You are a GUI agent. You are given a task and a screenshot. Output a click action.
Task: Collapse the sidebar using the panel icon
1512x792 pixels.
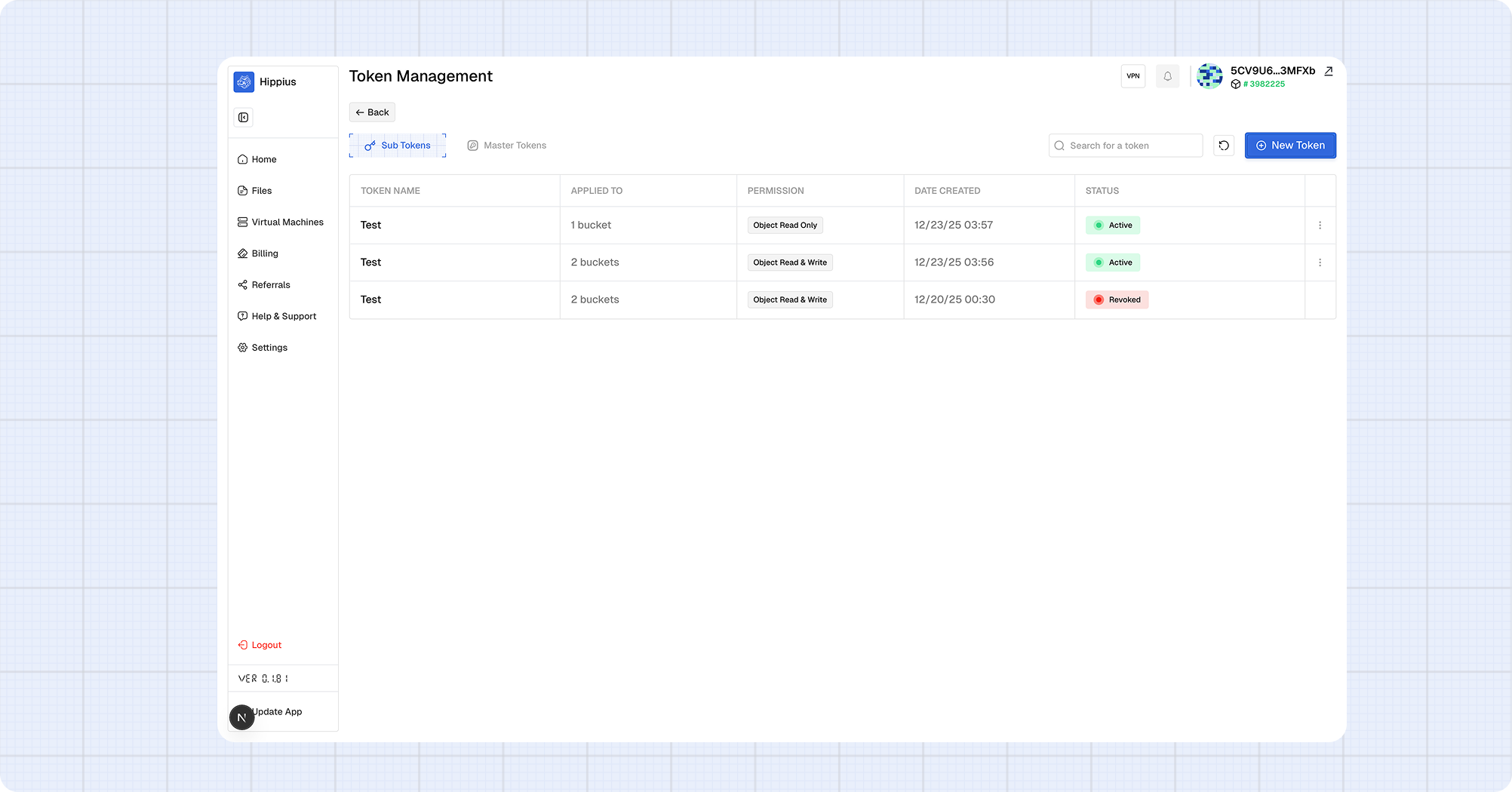[x=243, y=117]
